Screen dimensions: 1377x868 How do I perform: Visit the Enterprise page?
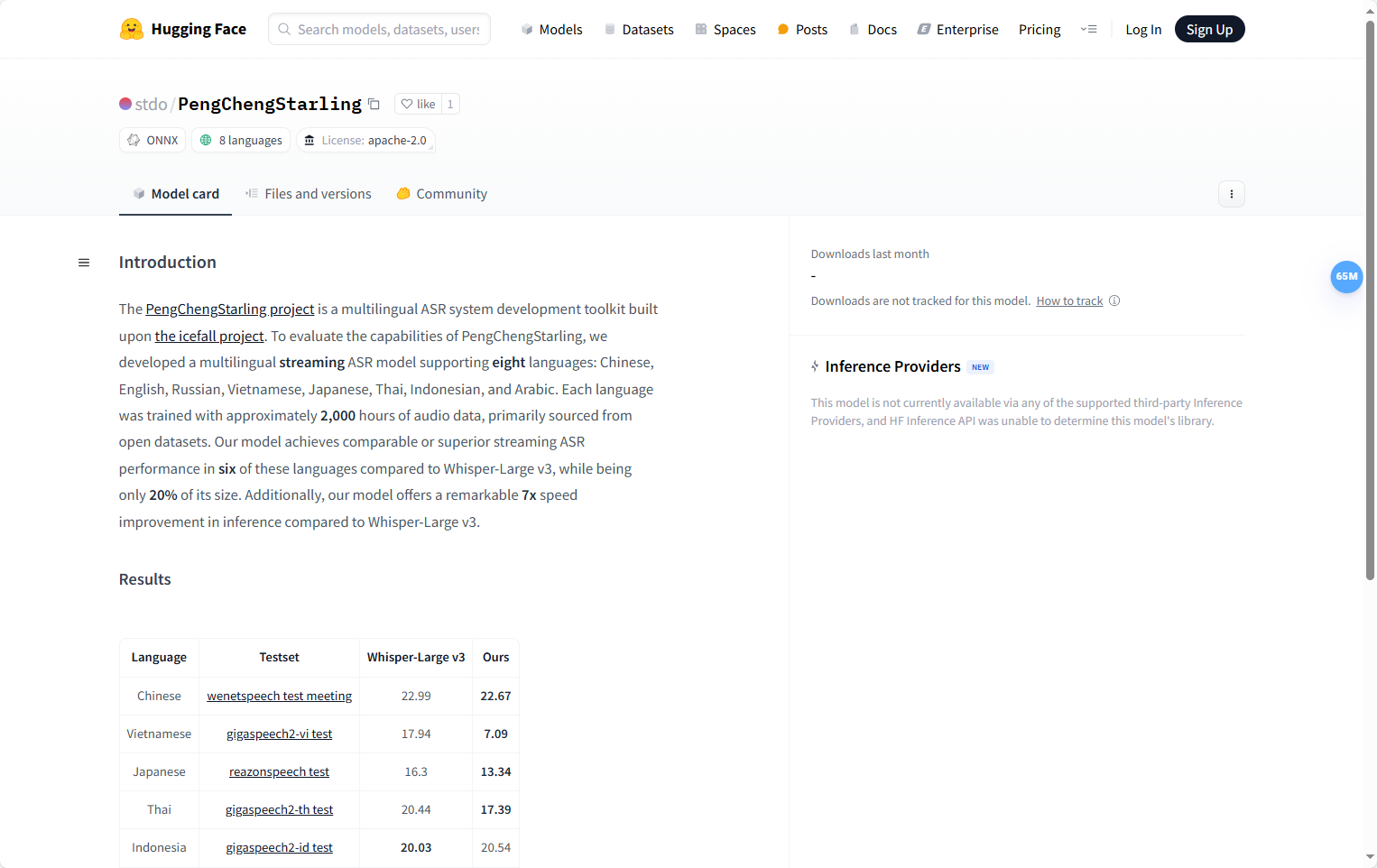pos(957,30)
